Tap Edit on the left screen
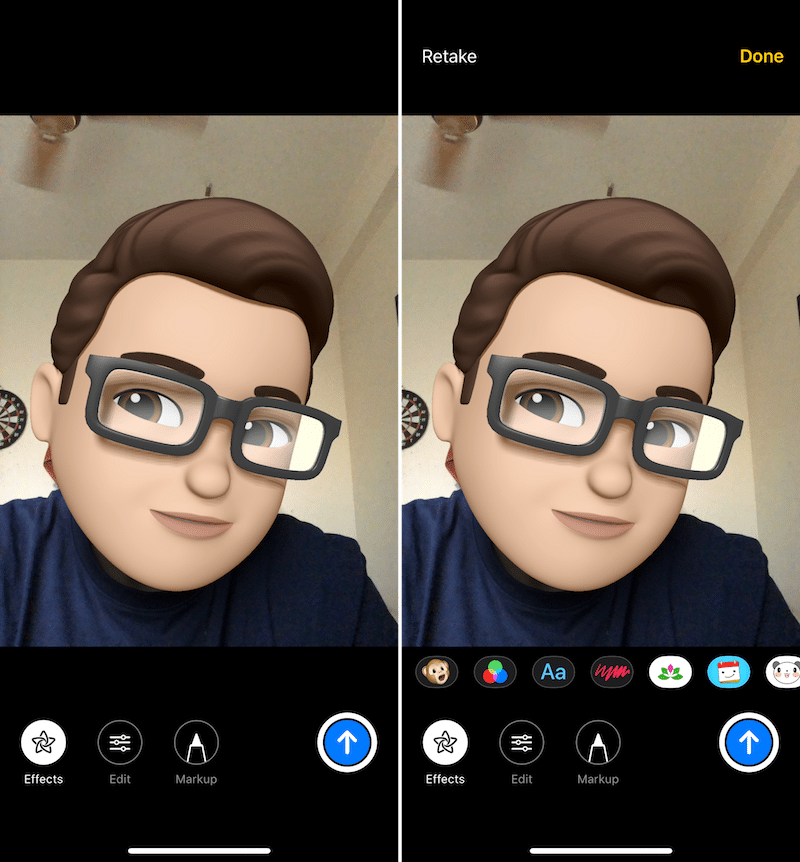Viewport: 800px width, 862px height. coord(120,743)
